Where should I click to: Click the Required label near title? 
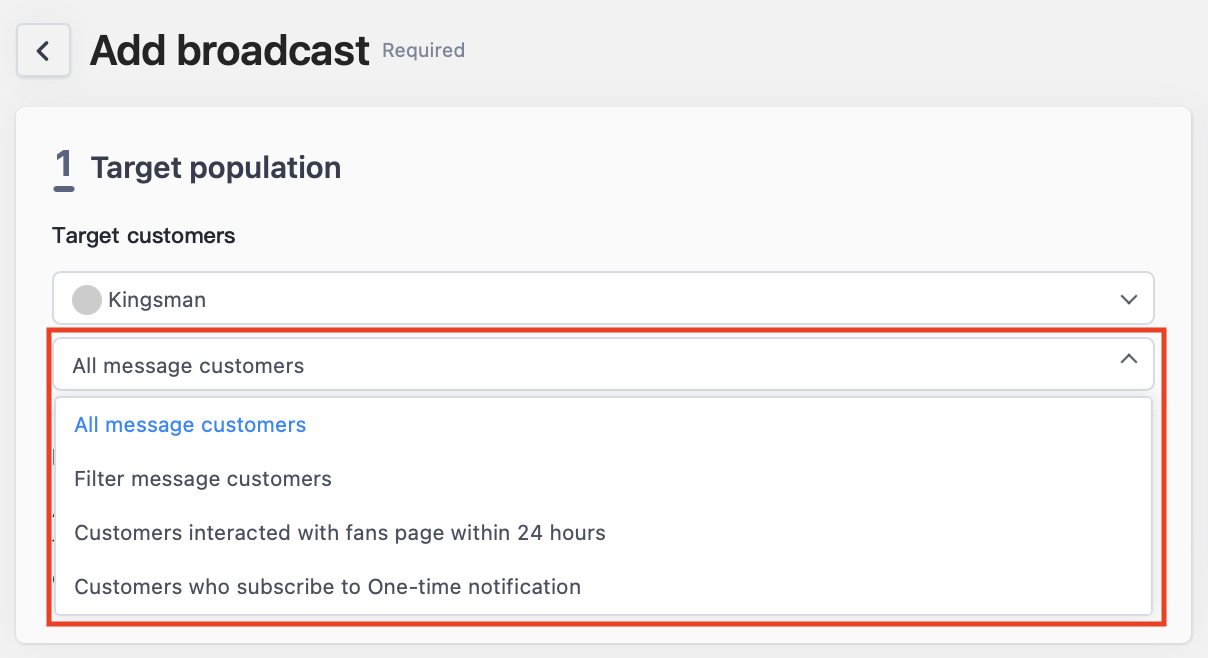click(424, 50)
